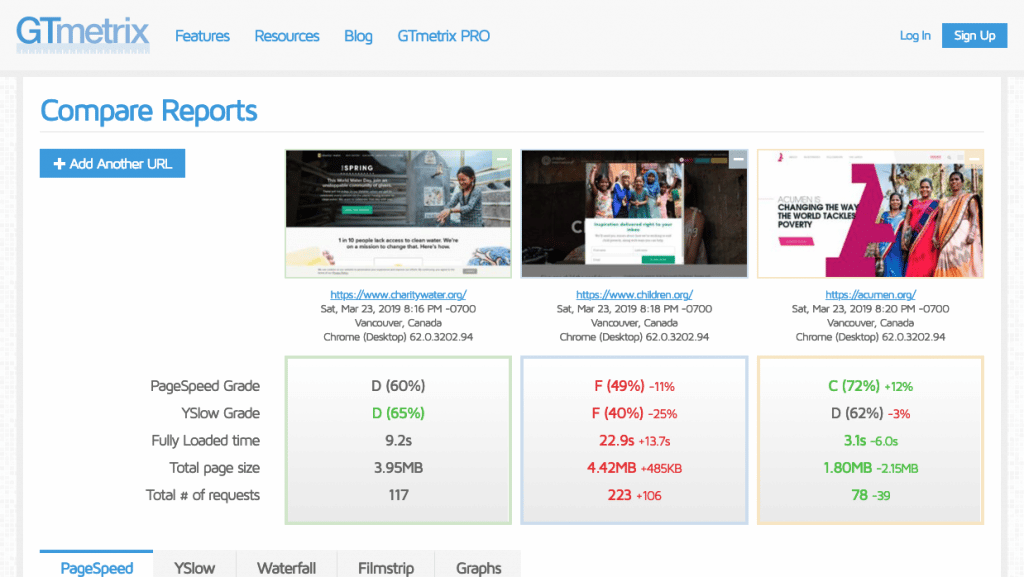Remove the charitywater.org report via its minus icon

(502, 159)
